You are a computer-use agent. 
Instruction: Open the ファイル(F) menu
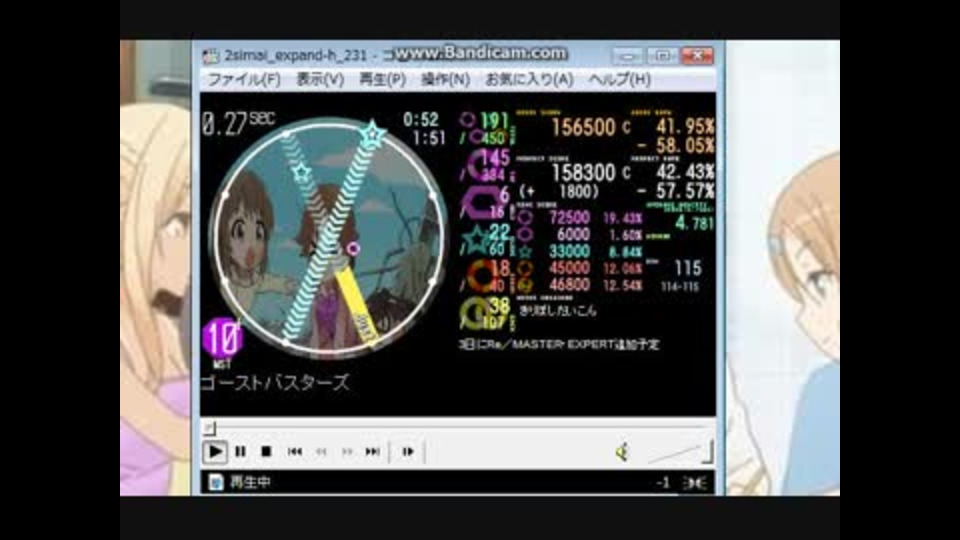(244, 80)
